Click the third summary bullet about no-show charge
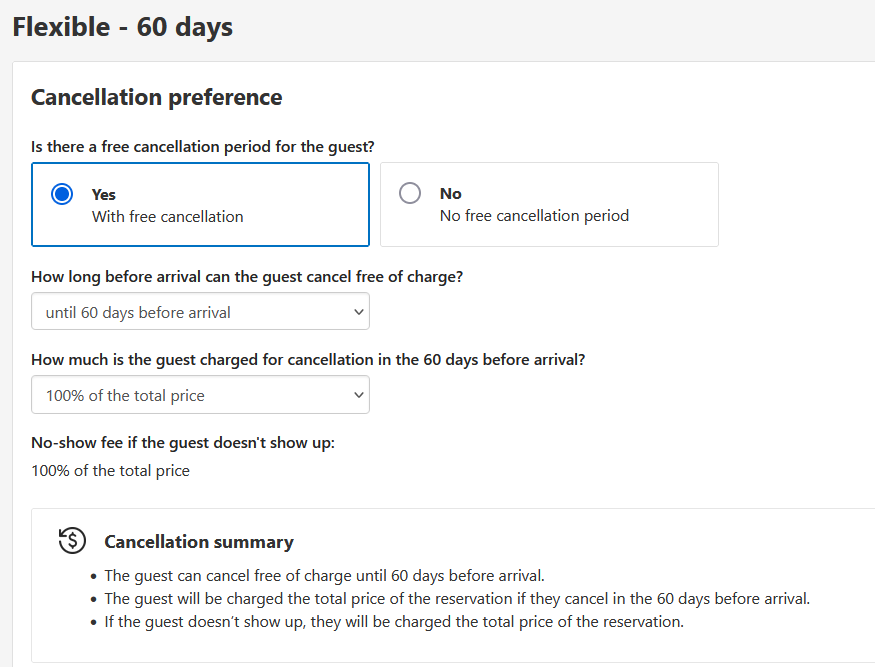Viewport: 875px width, 667px height. [x=393, y=621]
